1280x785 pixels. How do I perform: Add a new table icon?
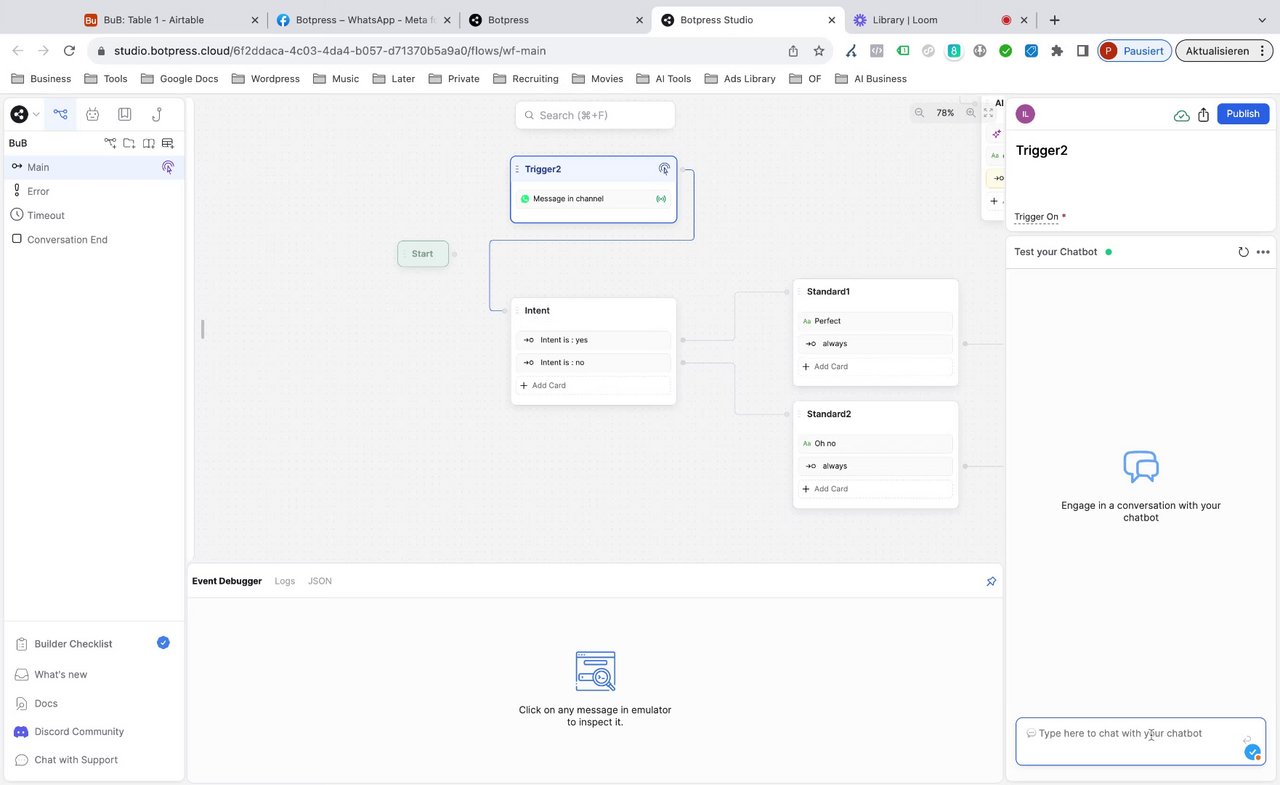pos(167,143)
